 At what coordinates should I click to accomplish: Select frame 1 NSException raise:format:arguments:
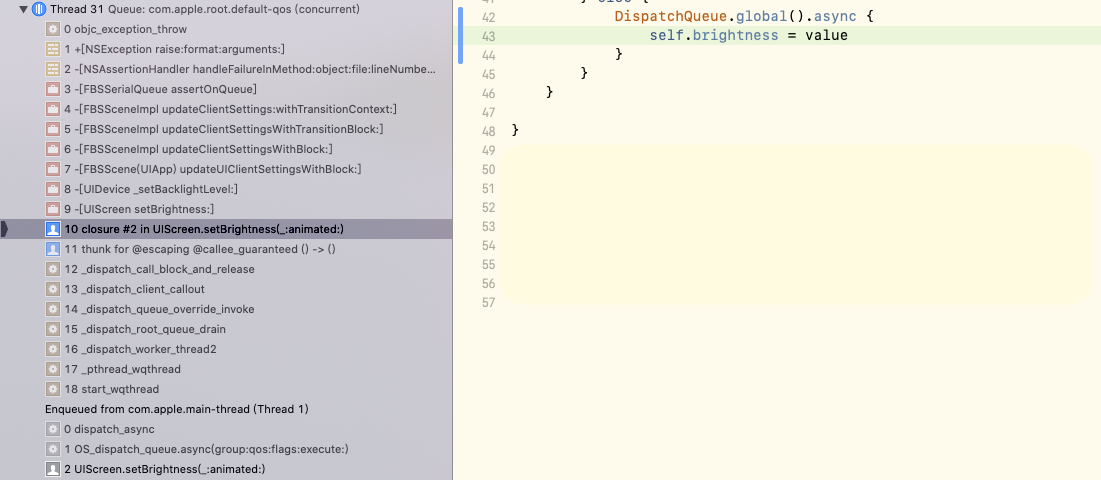(226, 49)
